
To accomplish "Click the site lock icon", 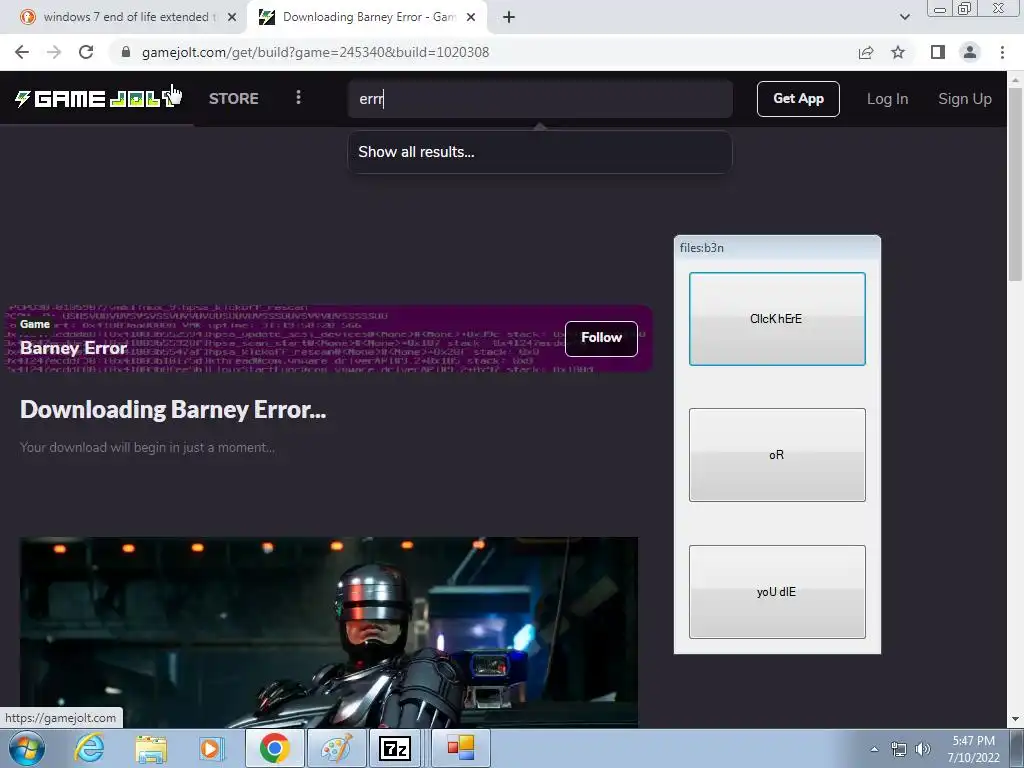I will (x=126, y=52).
